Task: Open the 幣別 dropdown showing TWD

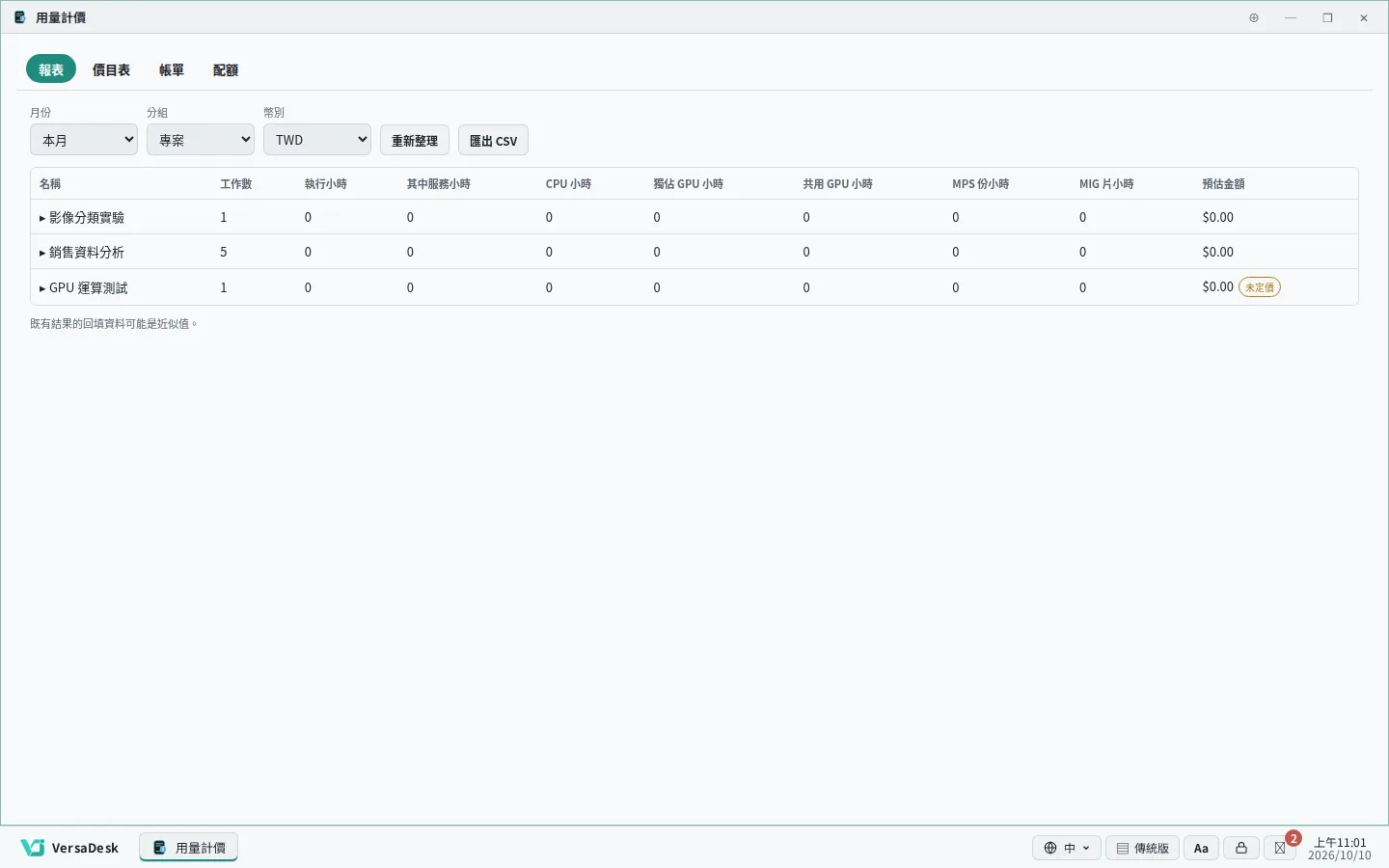Action: click(317, 140)
